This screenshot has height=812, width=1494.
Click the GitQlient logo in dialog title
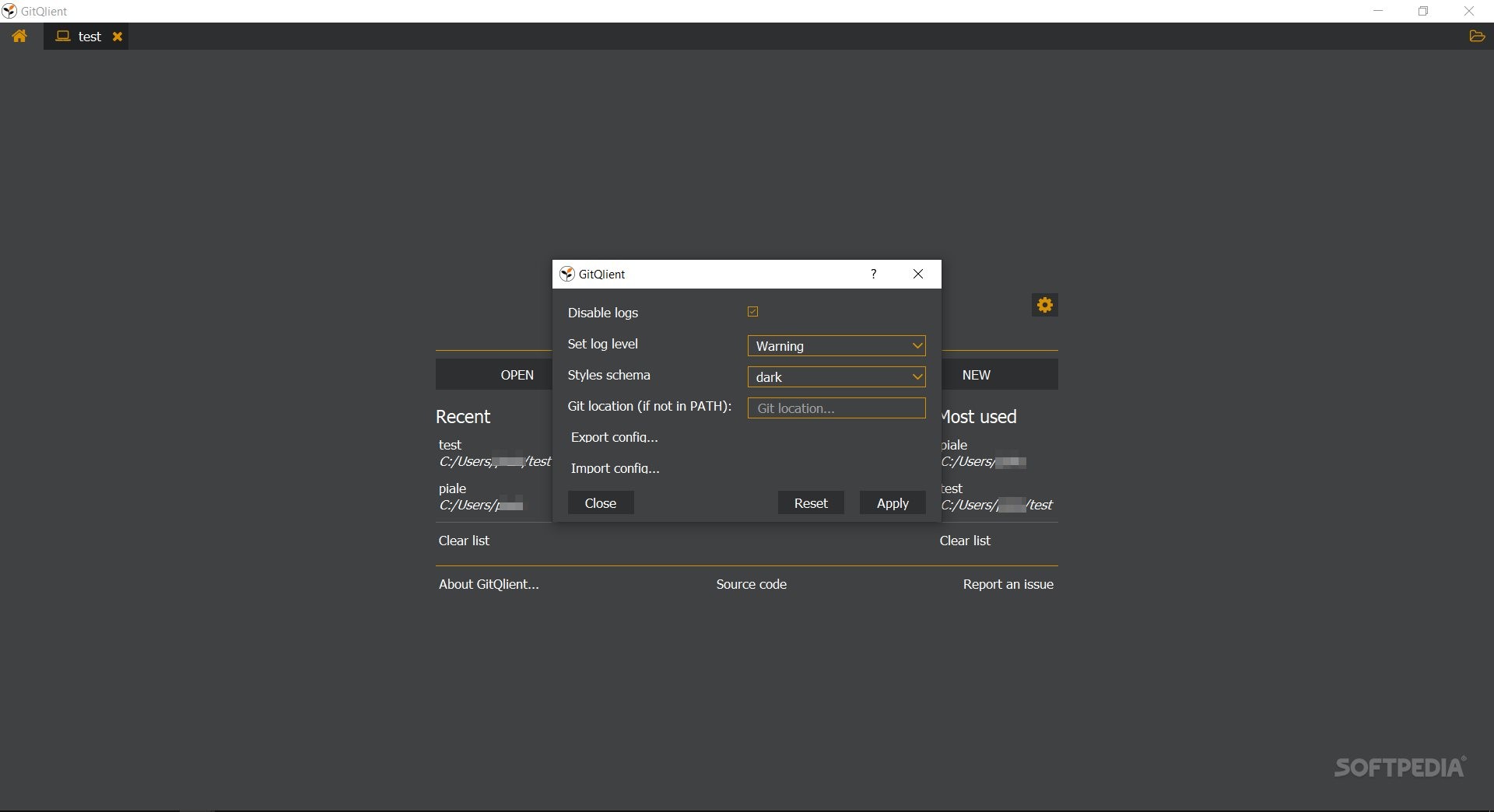567,274
